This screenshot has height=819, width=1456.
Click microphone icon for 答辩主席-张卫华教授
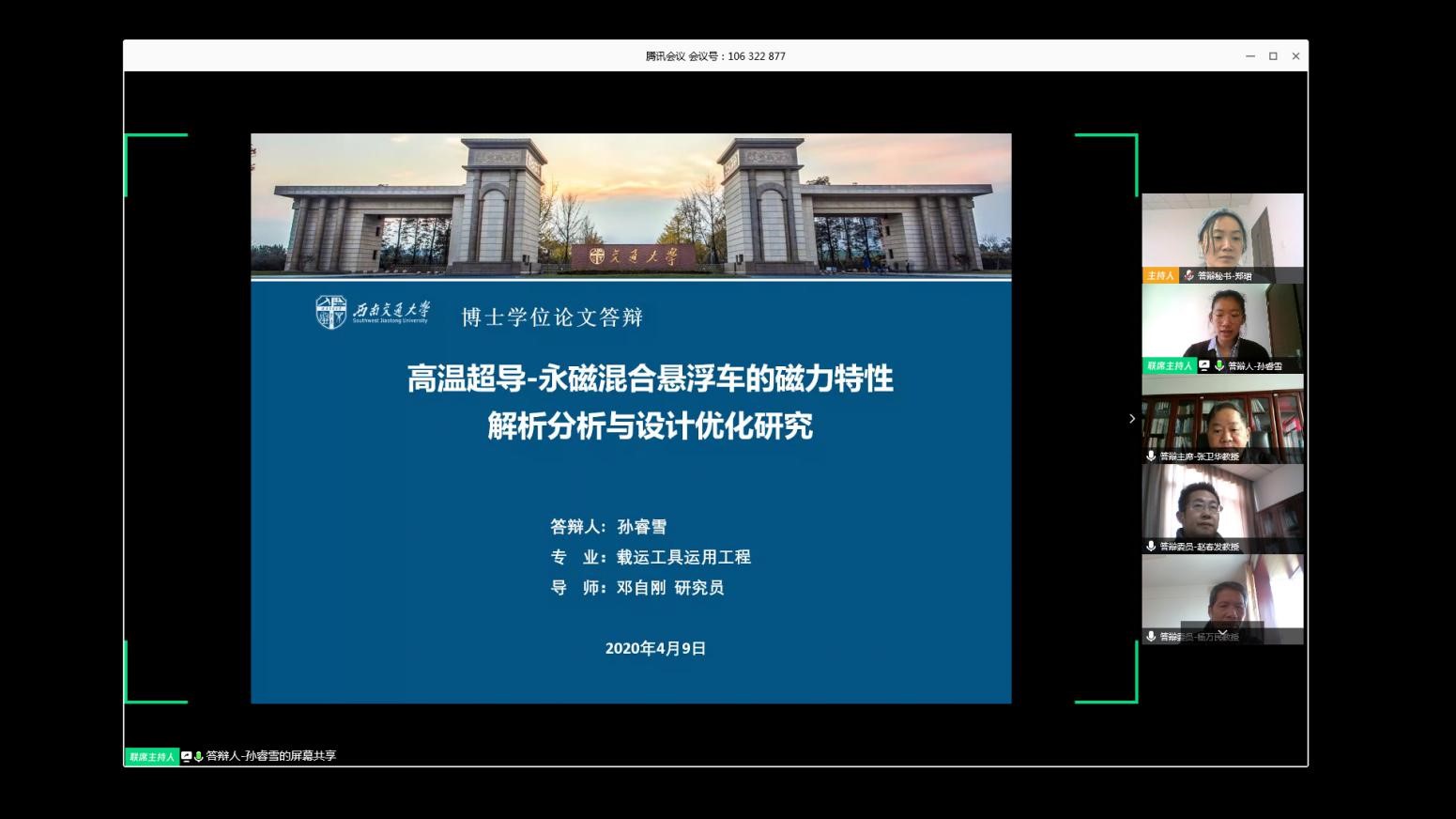click(1151, 456)
